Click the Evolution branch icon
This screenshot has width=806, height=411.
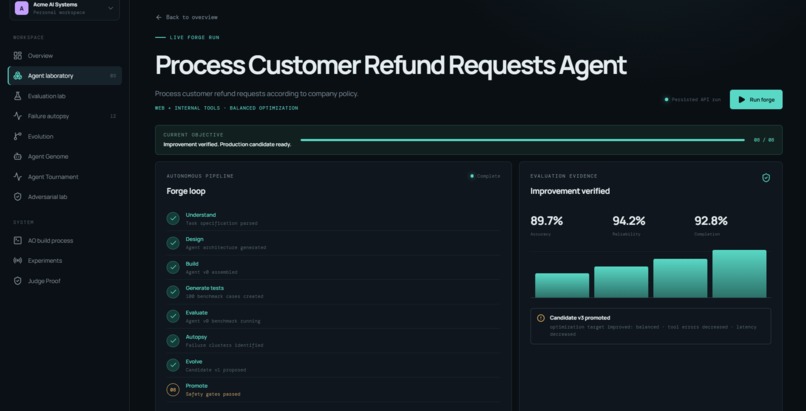[17, 136]
